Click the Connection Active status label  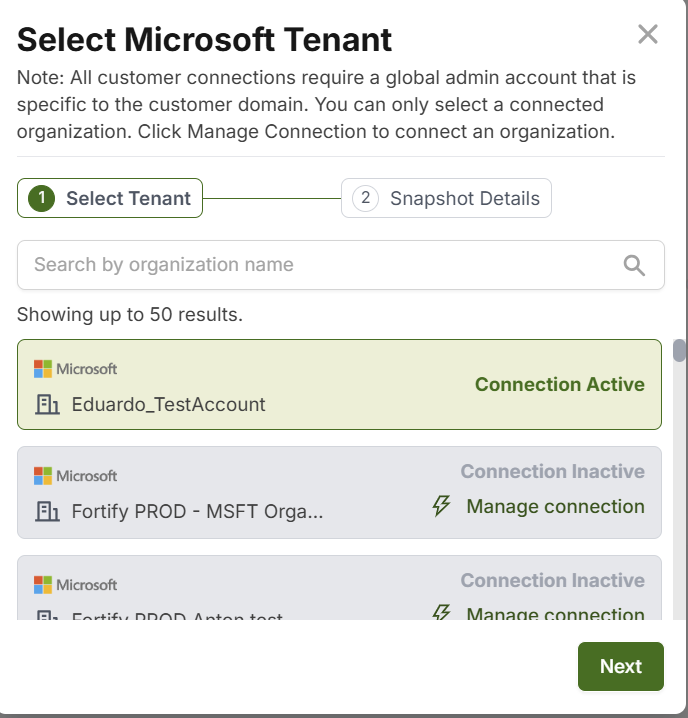click(559, 385)
